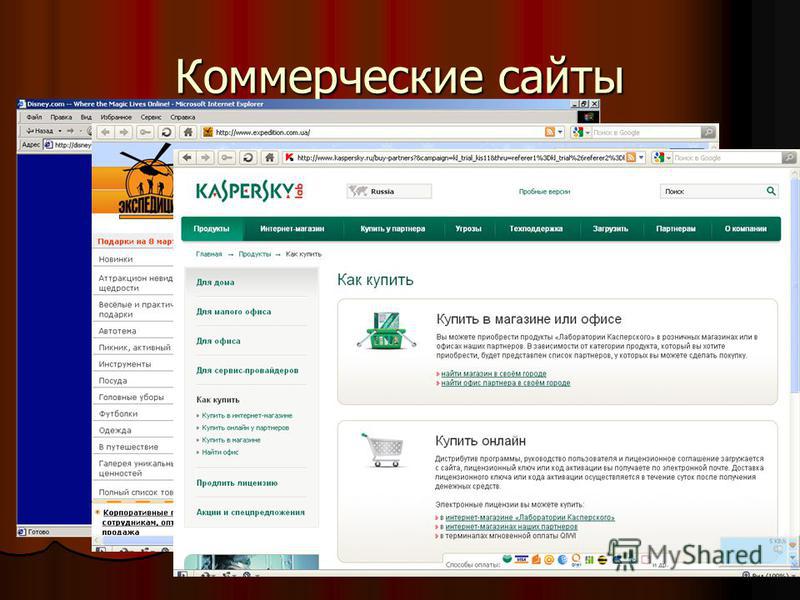
Task: Click green shopping basket icon
Action: pos(386,331)
